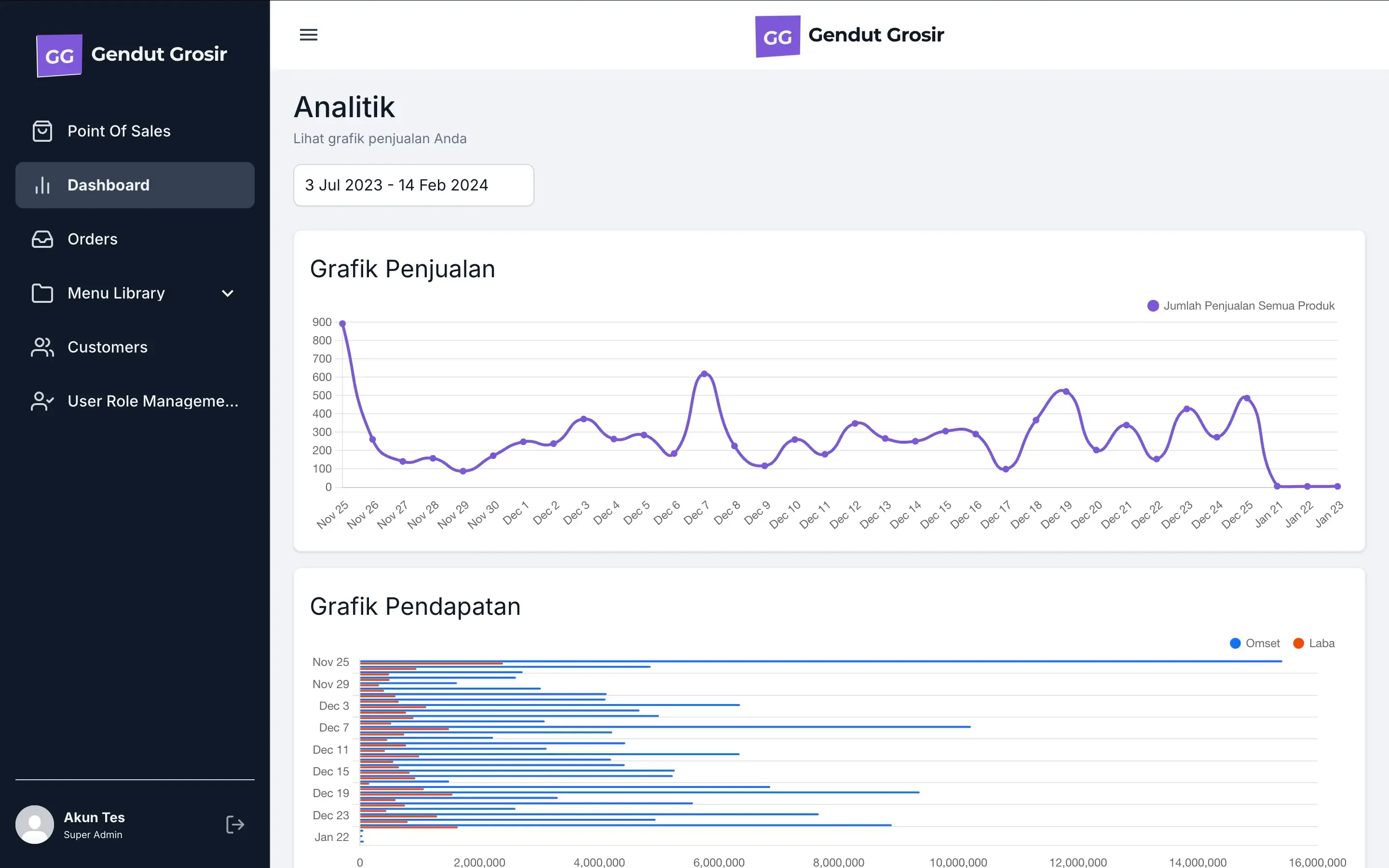1389x868 pixels.
Task: Open the Point Of Sales page
Action: pyautogui.click(x=119, y=132)
